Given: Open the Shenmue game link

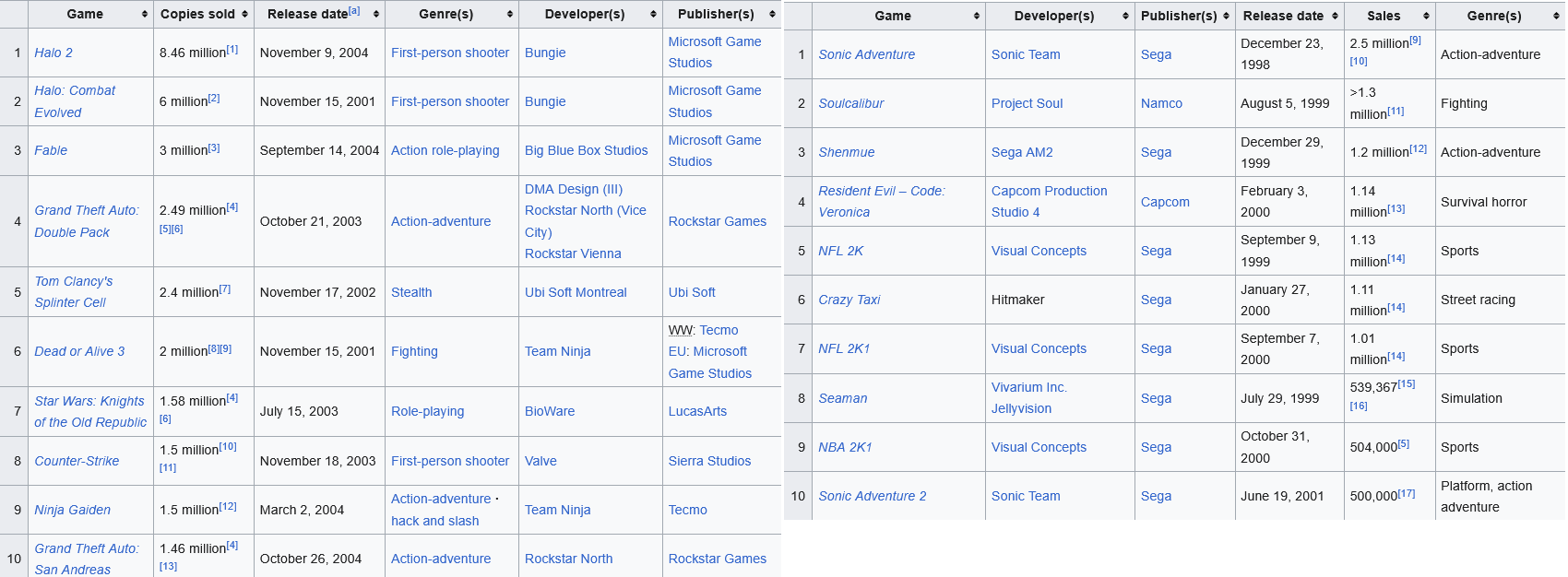Looking at the screenshot, I should click(847, 152).
